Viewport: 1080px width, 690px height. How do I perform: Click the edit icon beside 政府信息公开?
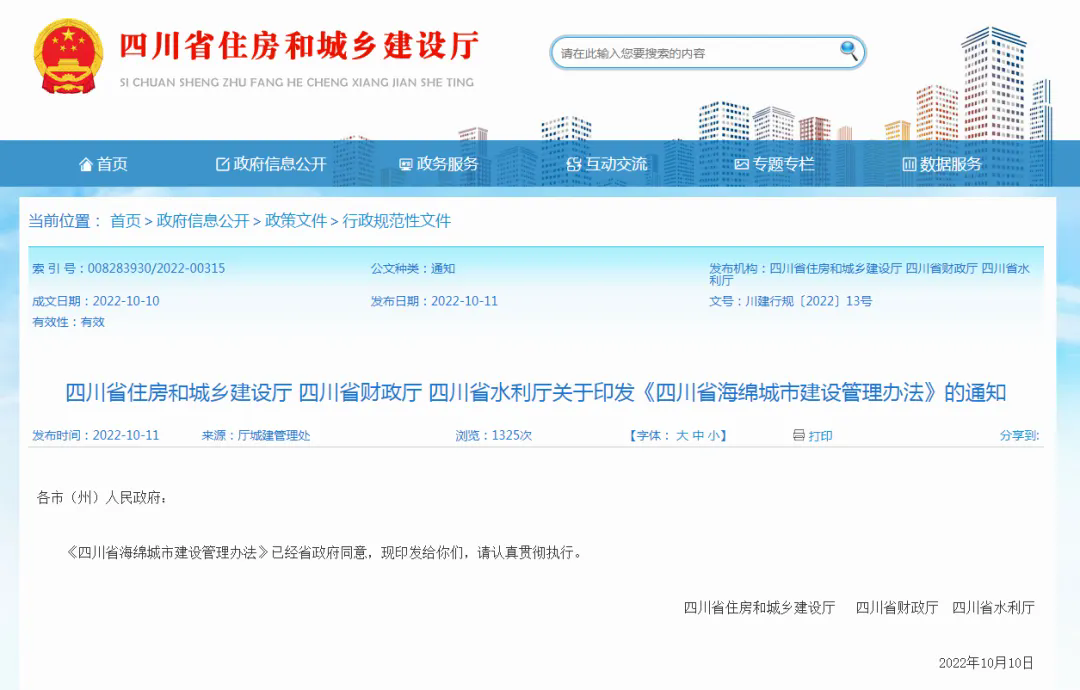point(222,164)
